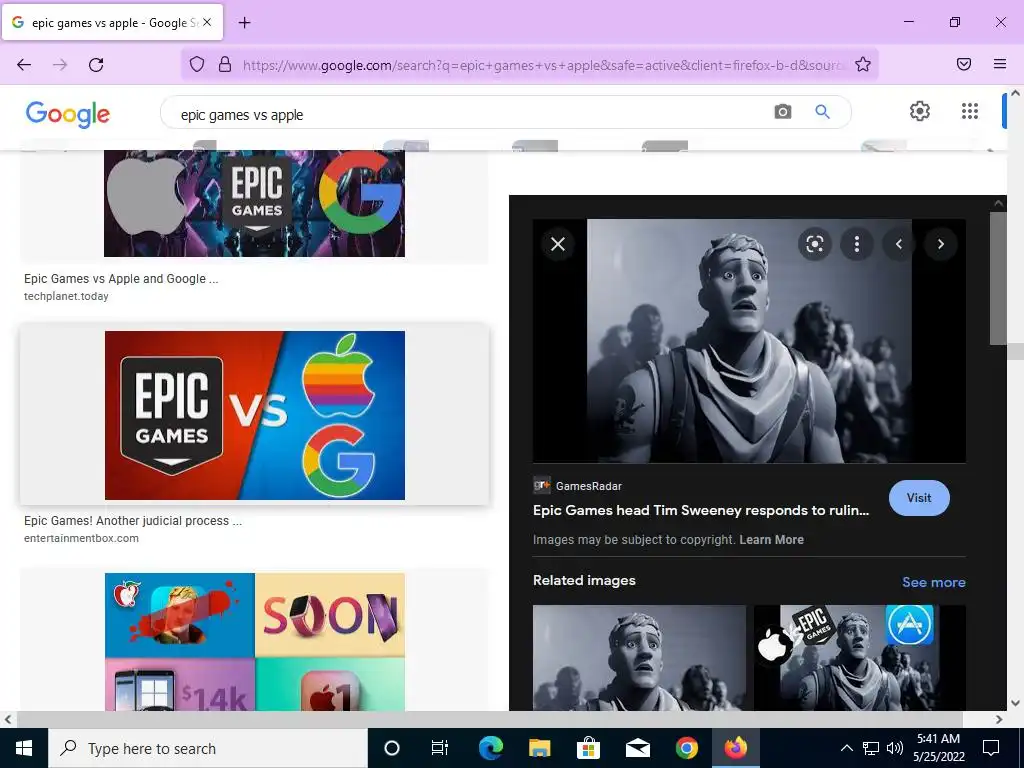This screenshot has width=1024, height=768.
Task: Search inside image with Lens icon
Action: click(814, 244)
